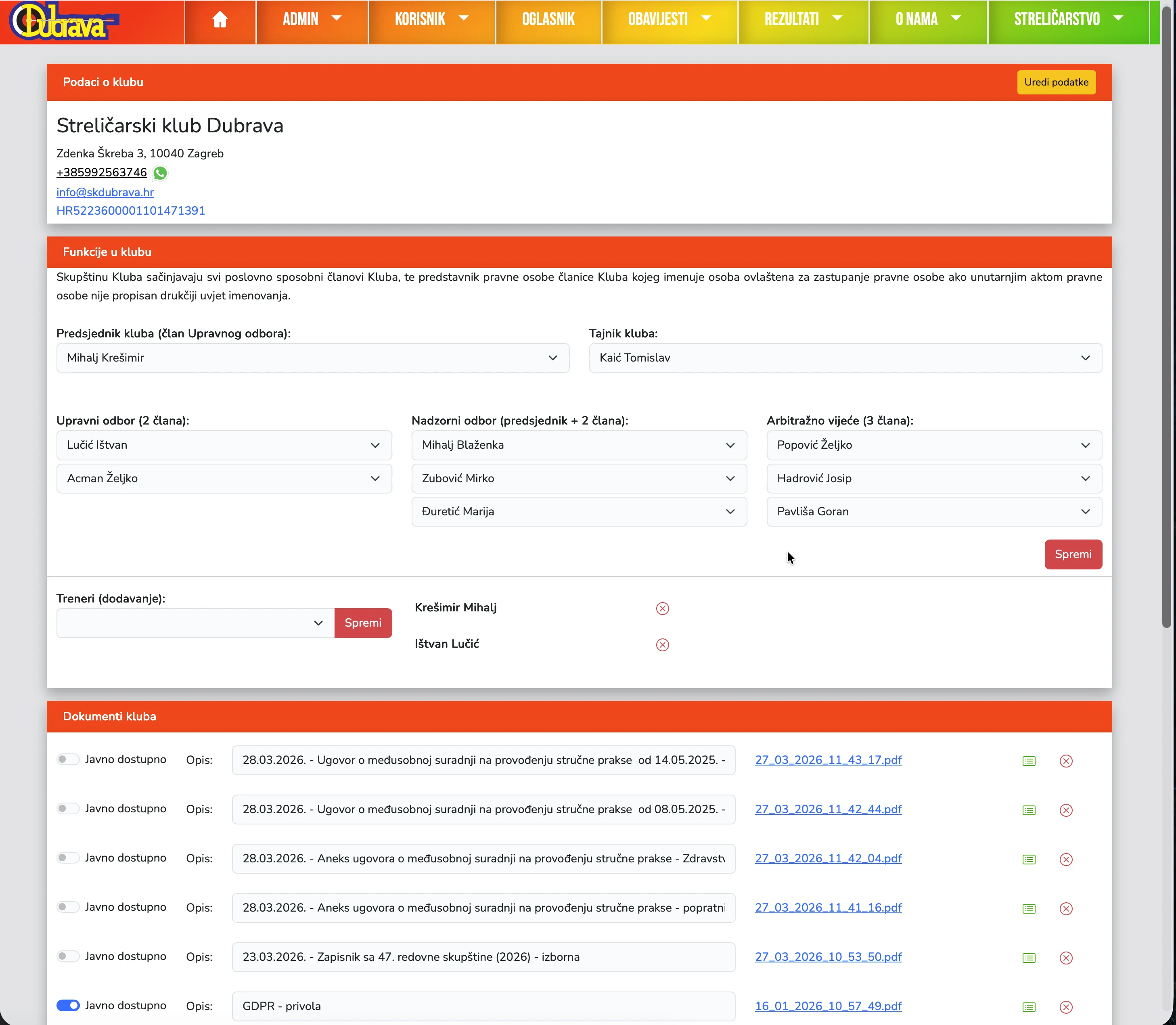1176x1025 pixels.
Task: Open WhatsApp icon next to phone number
Action: coord(161,173)
